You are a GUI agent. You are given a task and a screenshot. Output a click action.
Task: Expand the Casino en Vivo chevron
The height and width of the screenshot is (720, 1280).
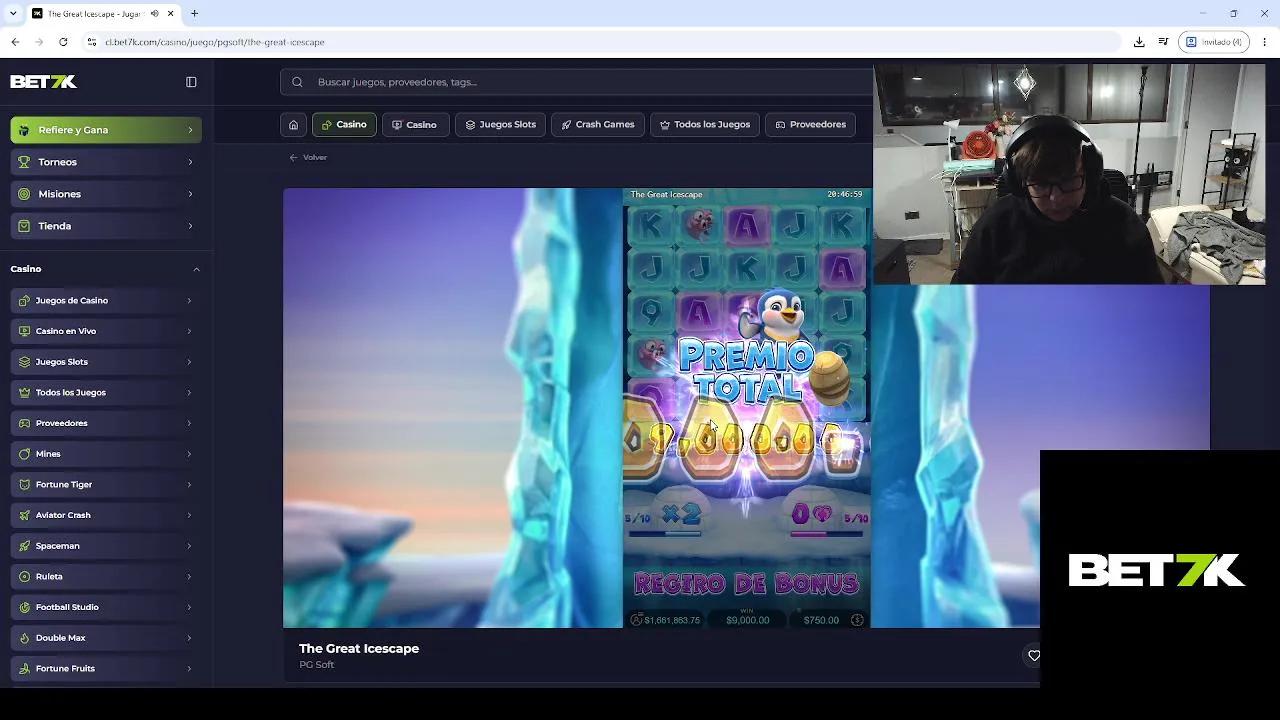point(189,331)
